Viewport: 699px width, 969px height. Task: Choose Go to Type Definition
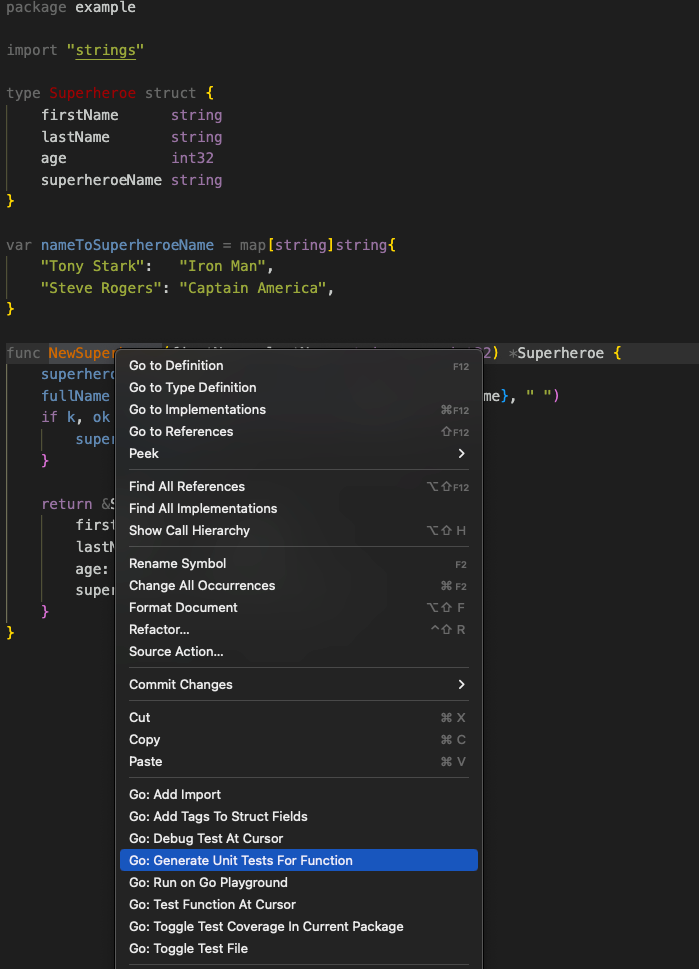(x=192, y=388)
